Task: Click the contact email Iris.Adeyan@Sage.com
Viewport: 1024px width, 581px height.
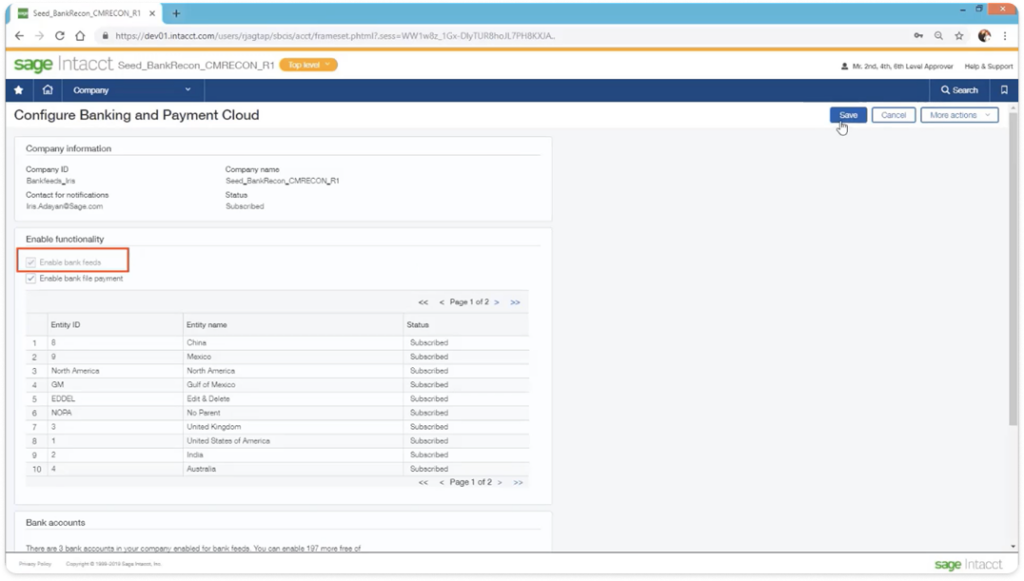Action: [x=65, y=206]
